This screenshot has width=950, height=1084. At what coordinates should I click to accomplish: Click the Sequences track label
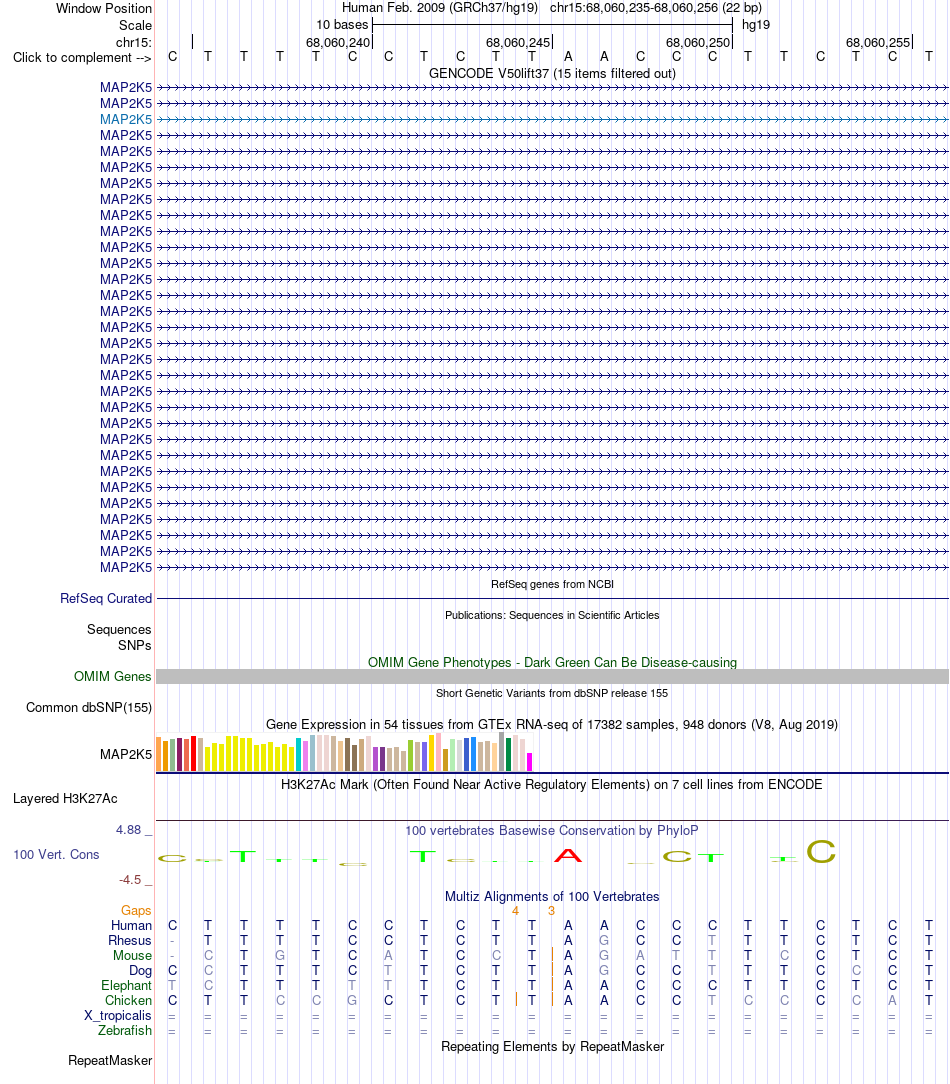click(119, 629)
